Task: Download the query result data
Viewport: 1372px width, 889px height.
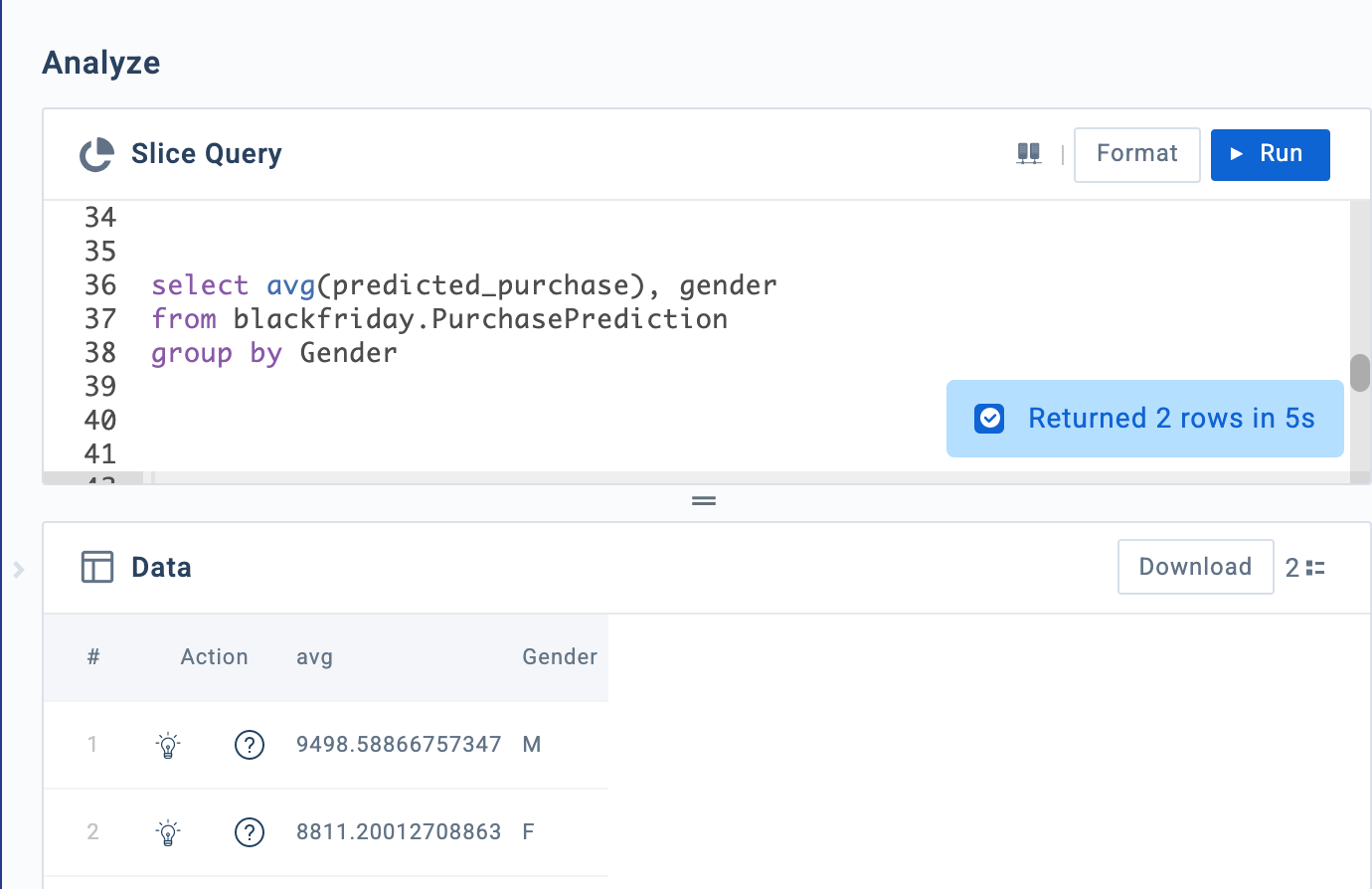Action: 1195,567
